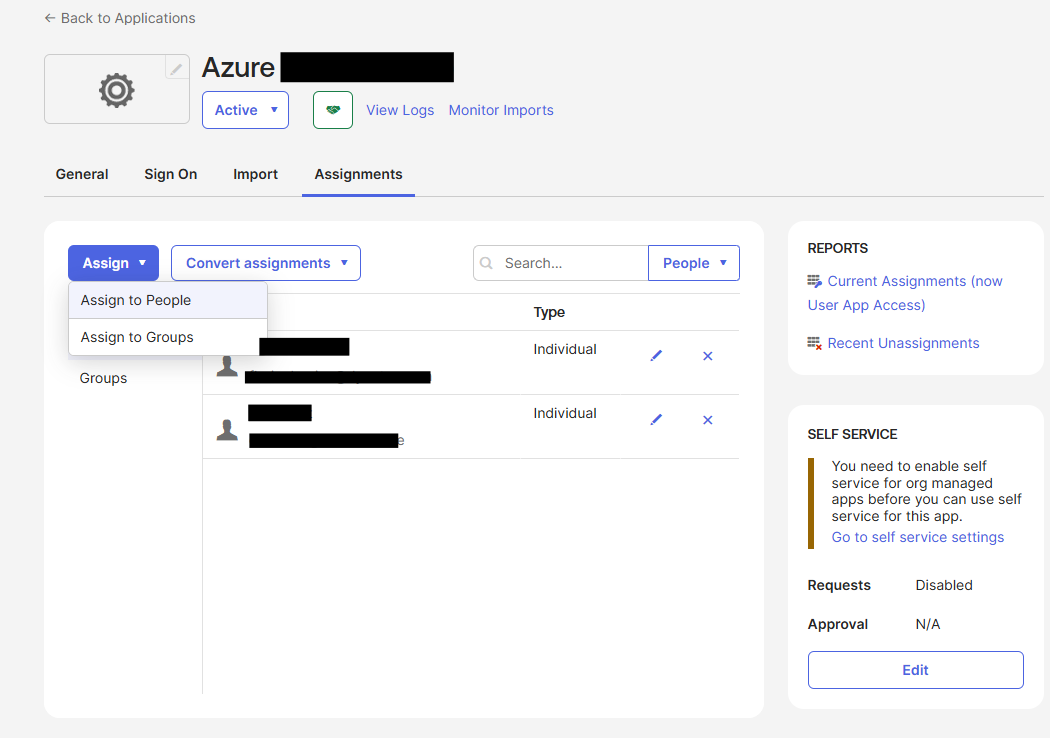Click the Current Assignments report icon
The image size is (1050, 738).
(815, 282)
